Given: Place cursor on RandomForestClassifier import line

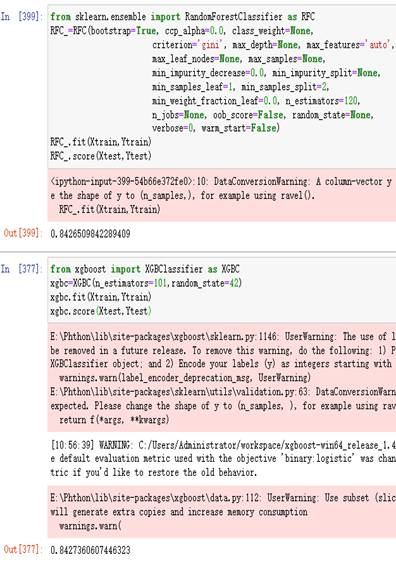Looking at the screenshot, I should tap(182, 17).
